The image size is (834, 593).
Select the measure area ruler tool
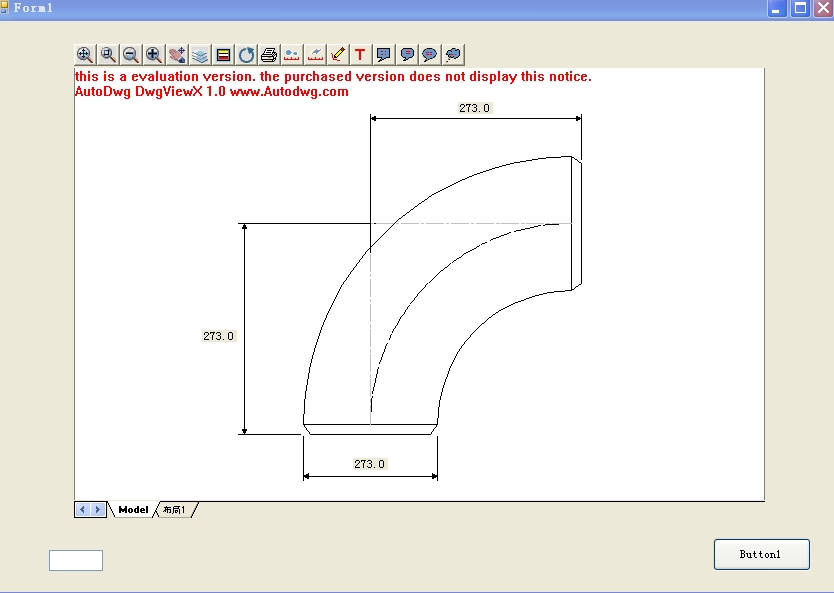(x=315, y=55)
